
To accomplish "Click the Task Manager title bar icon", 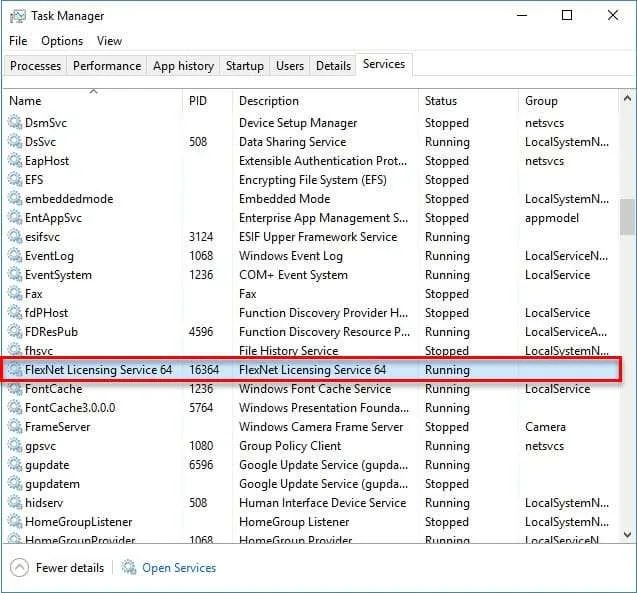I will 17,16.
